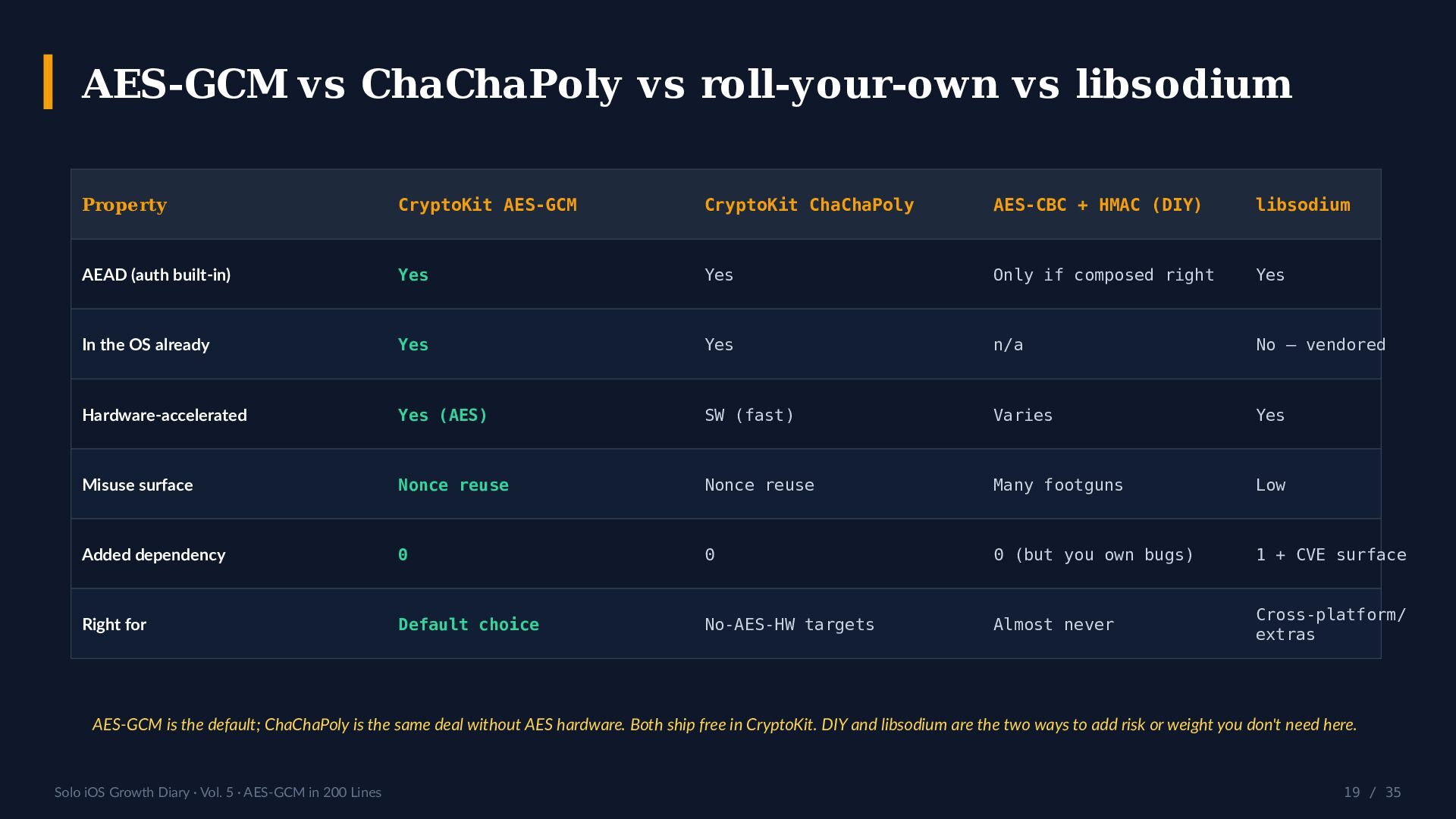Select the Cross-platform/extras cell
Viewport: 1456px width, 819px height.
click(x=1331, y=624)
